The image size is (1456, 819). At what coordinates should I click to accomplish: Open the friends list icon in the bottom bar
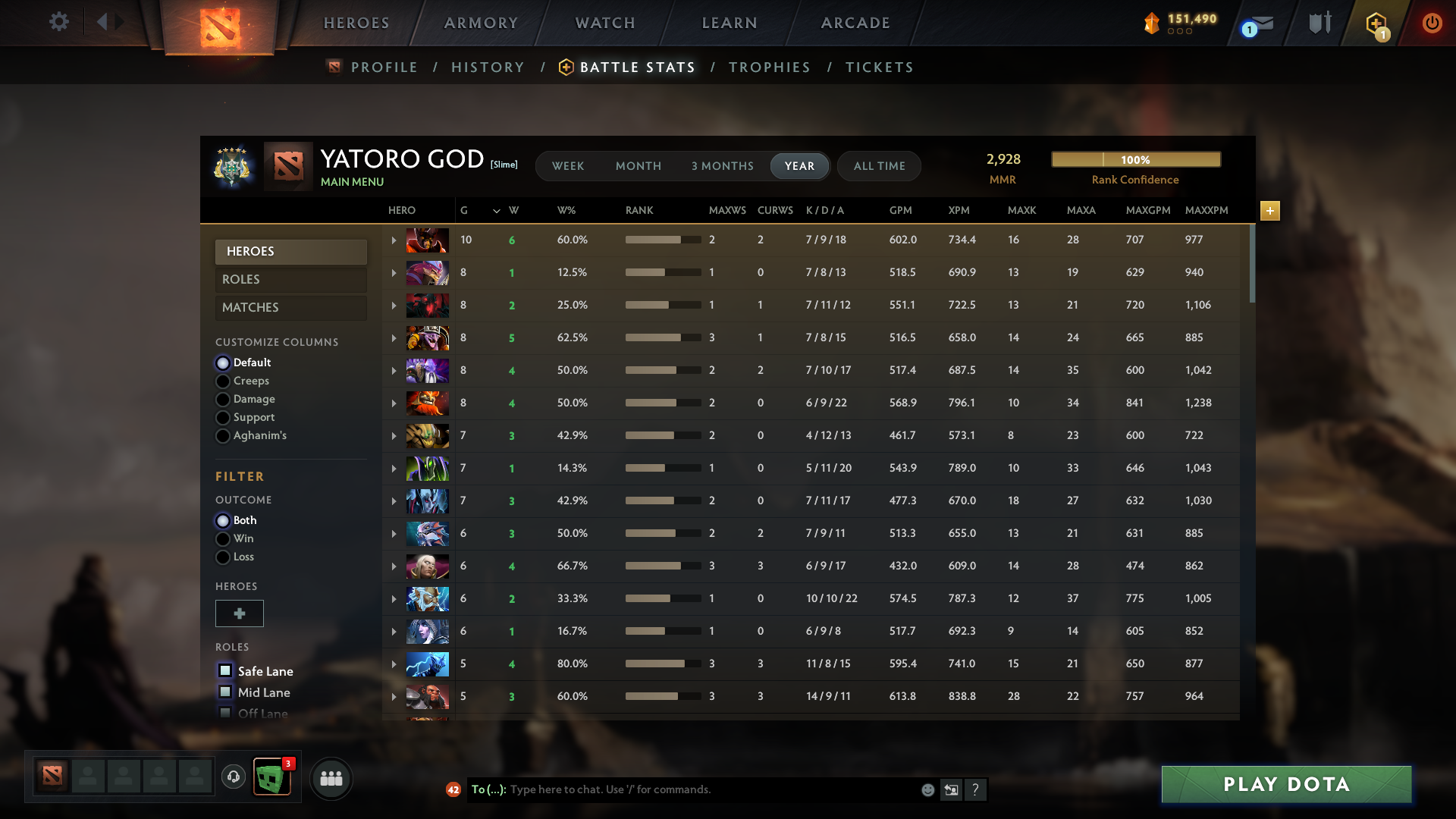click(x=331, y=778)
